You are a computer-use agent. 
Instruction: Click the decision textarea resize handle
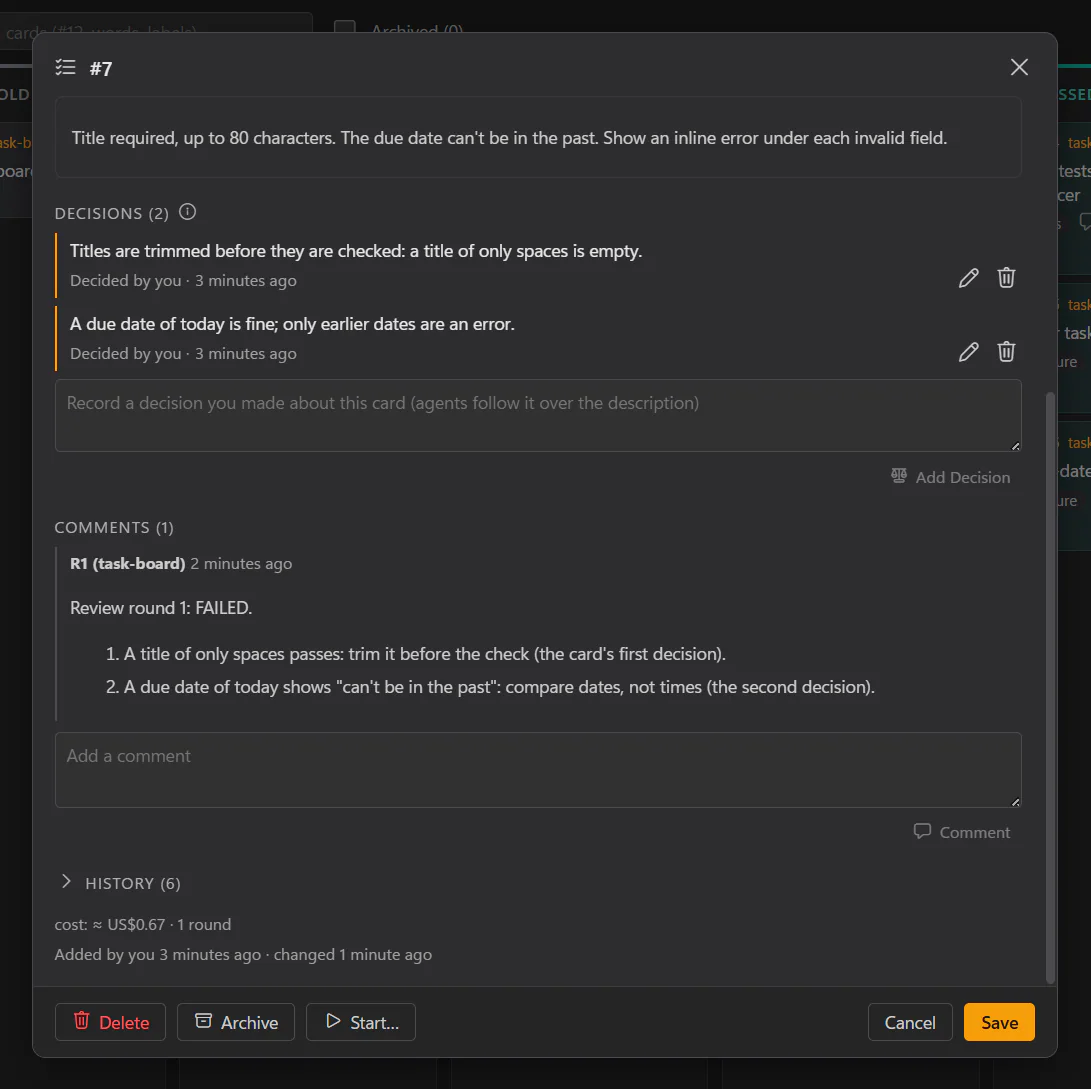click(x=1015, y=446)
